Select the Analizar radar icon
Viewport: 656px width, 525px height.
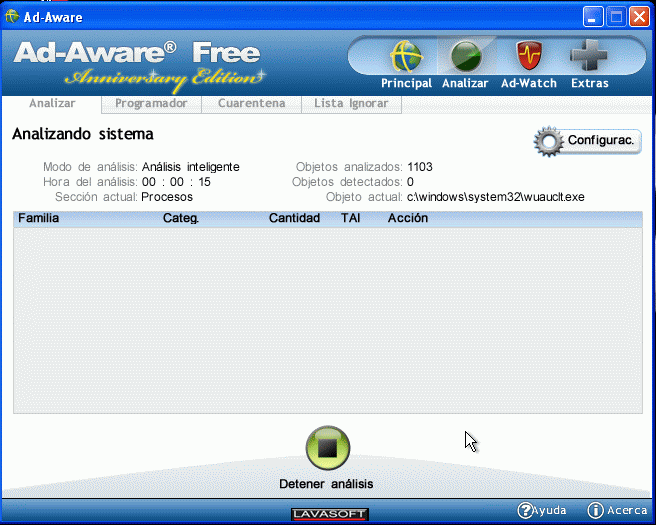point(465,58)
